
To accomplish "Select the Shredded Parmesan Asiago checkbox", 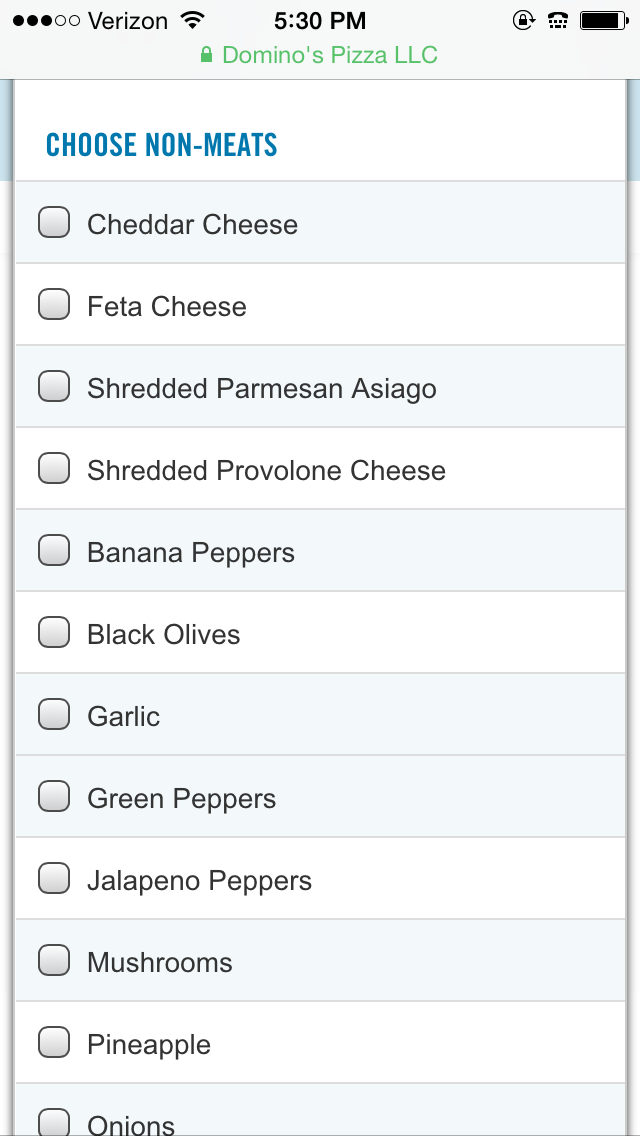I will pos(54,386).
